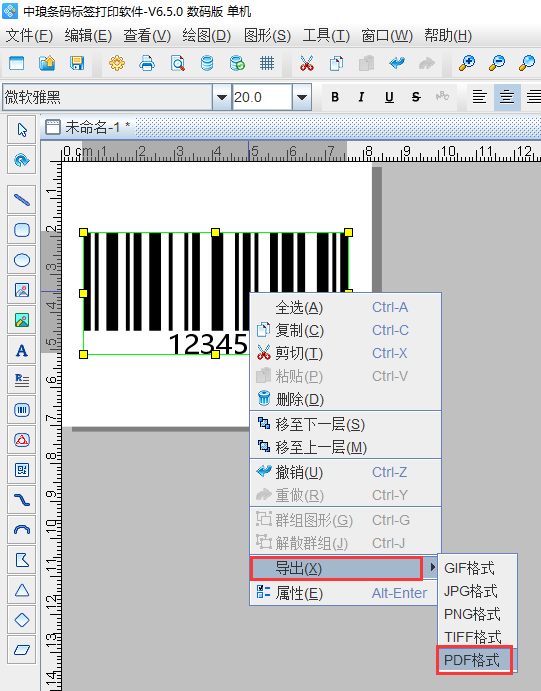Switch to the 未命名-1 document tab

coord(88,127)
